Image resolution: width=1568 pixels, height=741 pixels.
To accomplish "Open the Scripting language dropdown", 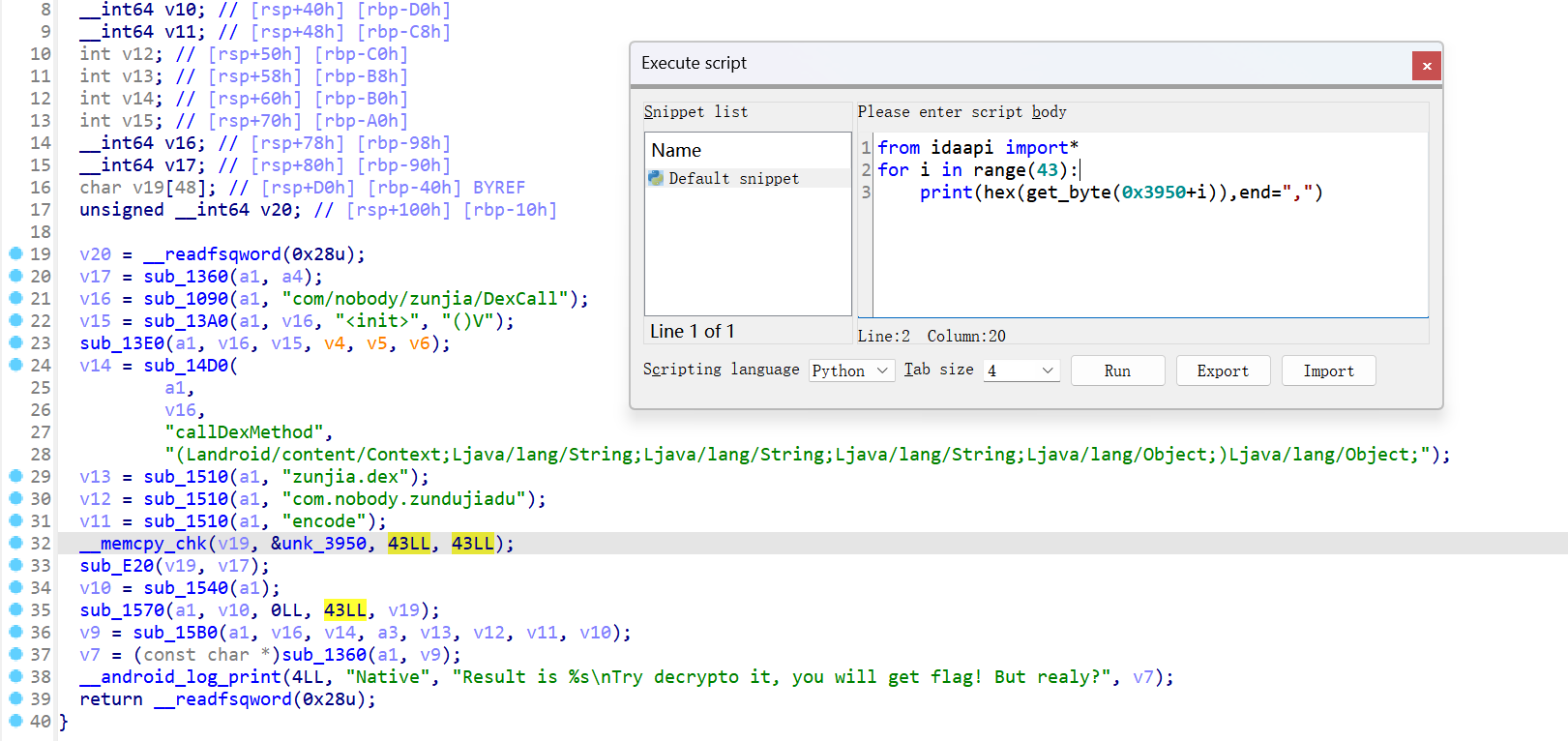I will (851, 370).
